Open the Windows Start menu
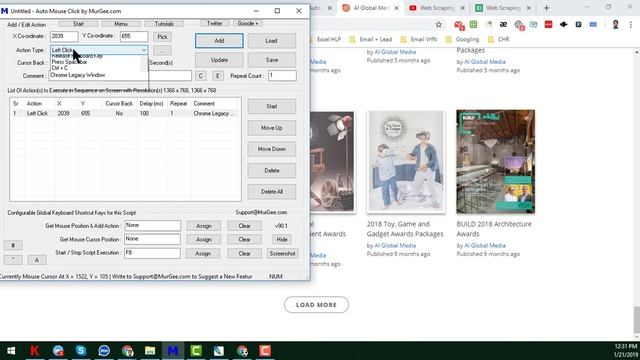640x360 pixels. coord(11,351)
